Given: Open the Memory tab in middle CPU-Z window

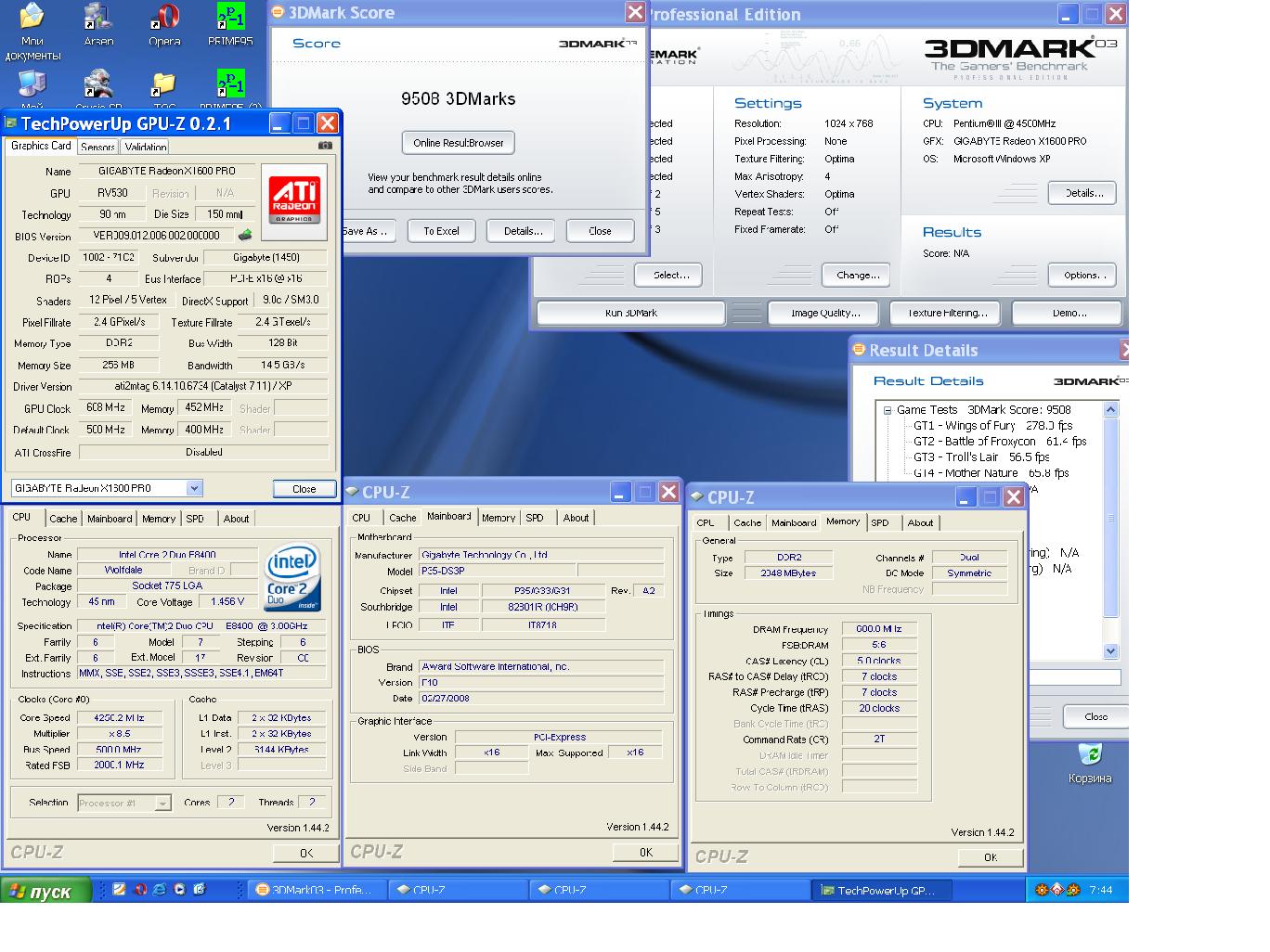Looking at the screenshot, I should (x=499, y=518).
